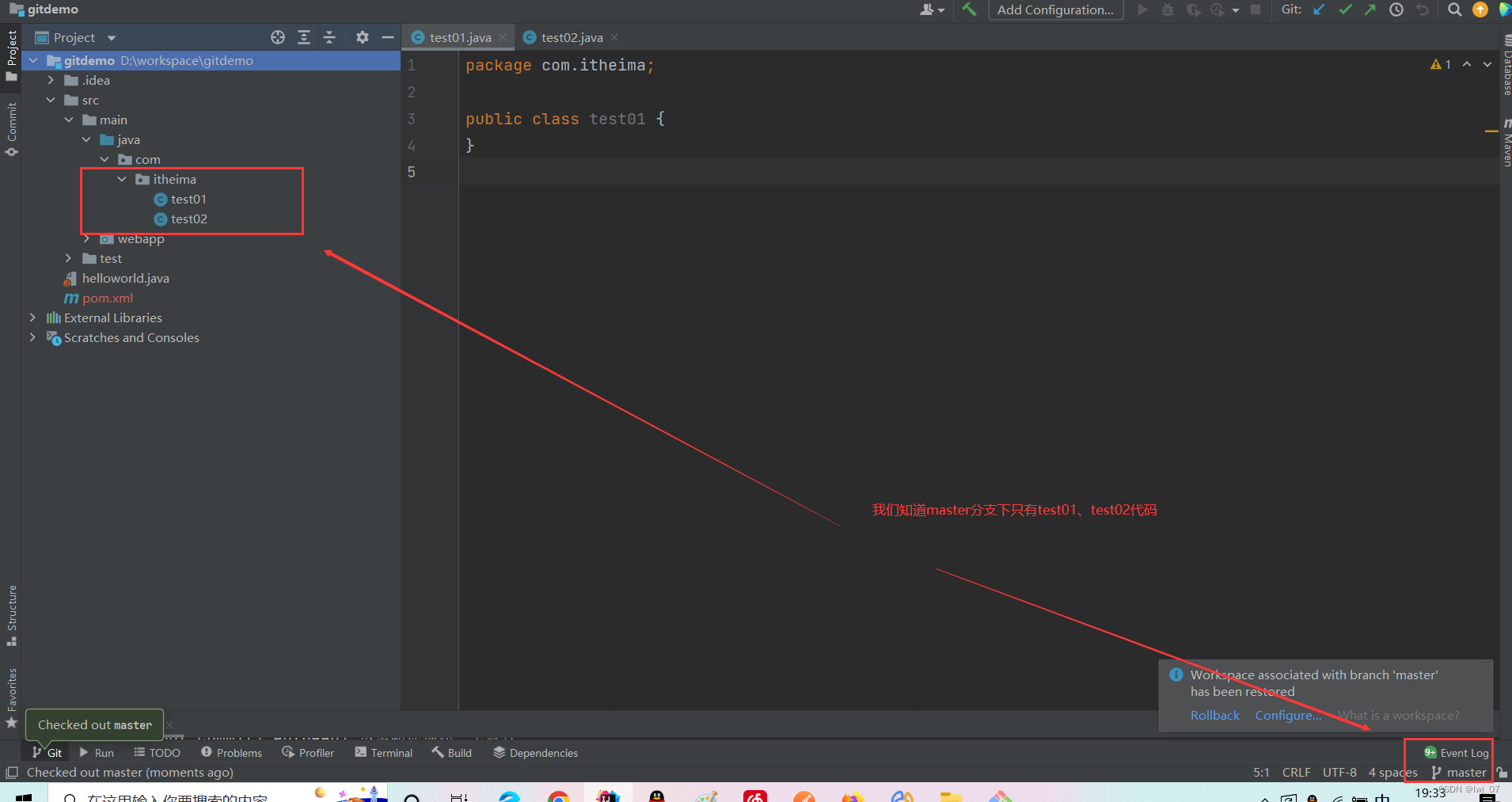This screenshot has height=802, width=1512.
Task: Click the Rollback link in notification
Action: pyautogui.click(x=1215, y=715)
